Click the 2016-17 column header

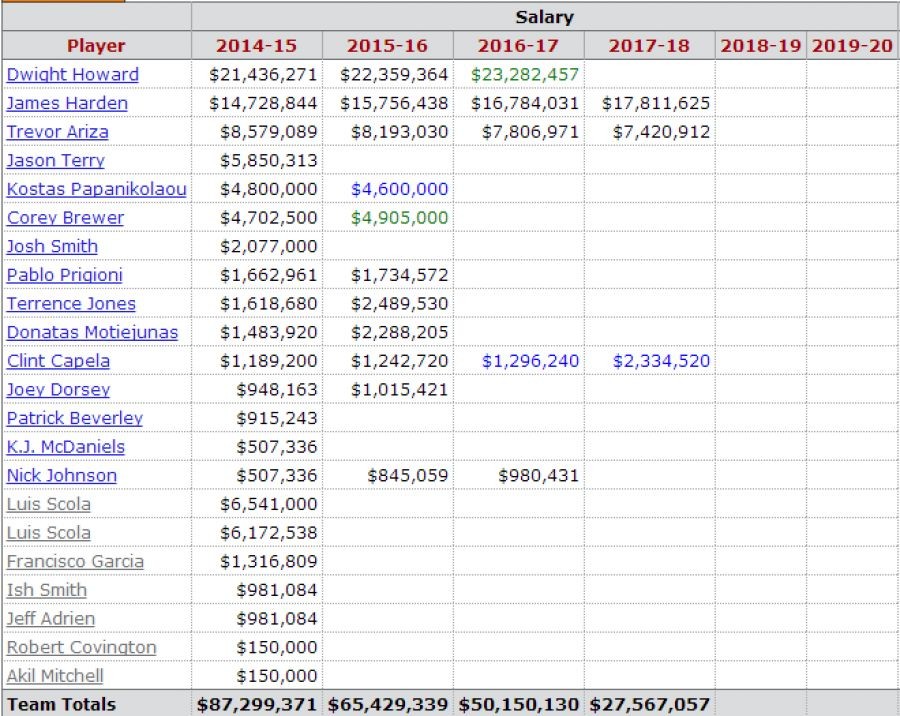point(518,46)
